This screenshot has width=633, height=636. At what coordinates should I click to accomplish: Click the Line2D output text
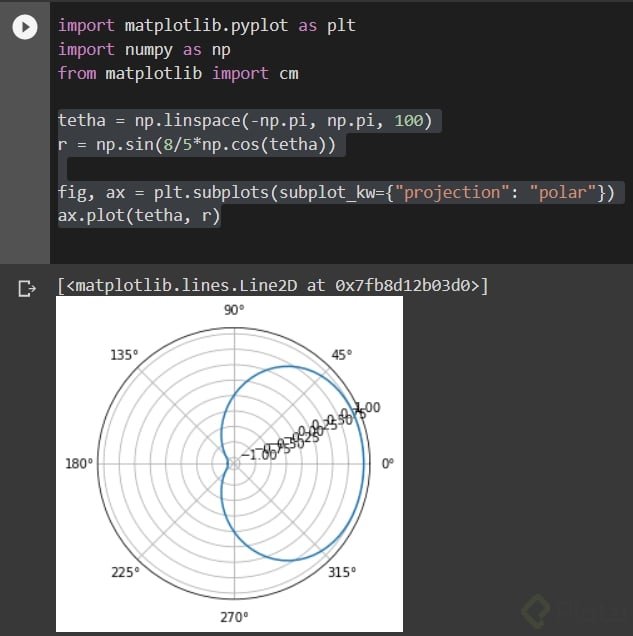tap(273, 286)
